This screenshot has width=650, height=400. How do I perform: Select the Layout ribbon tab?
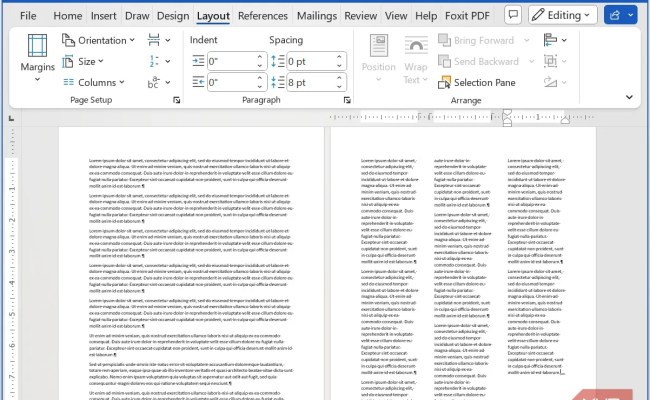coord(213,16)
